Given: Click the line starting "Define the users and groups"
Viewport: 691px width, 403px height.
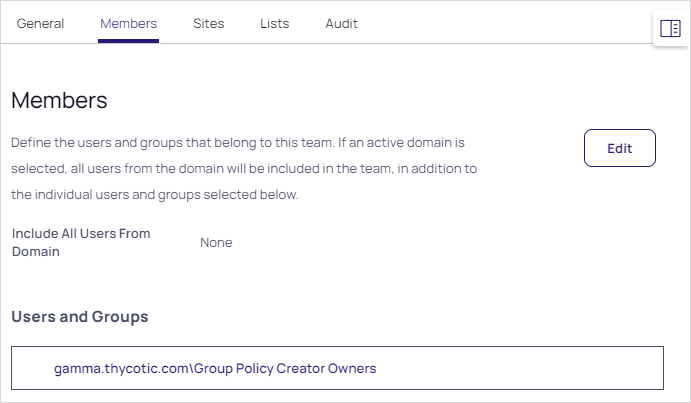Looking at the screenshot, I should pos(238,143).
